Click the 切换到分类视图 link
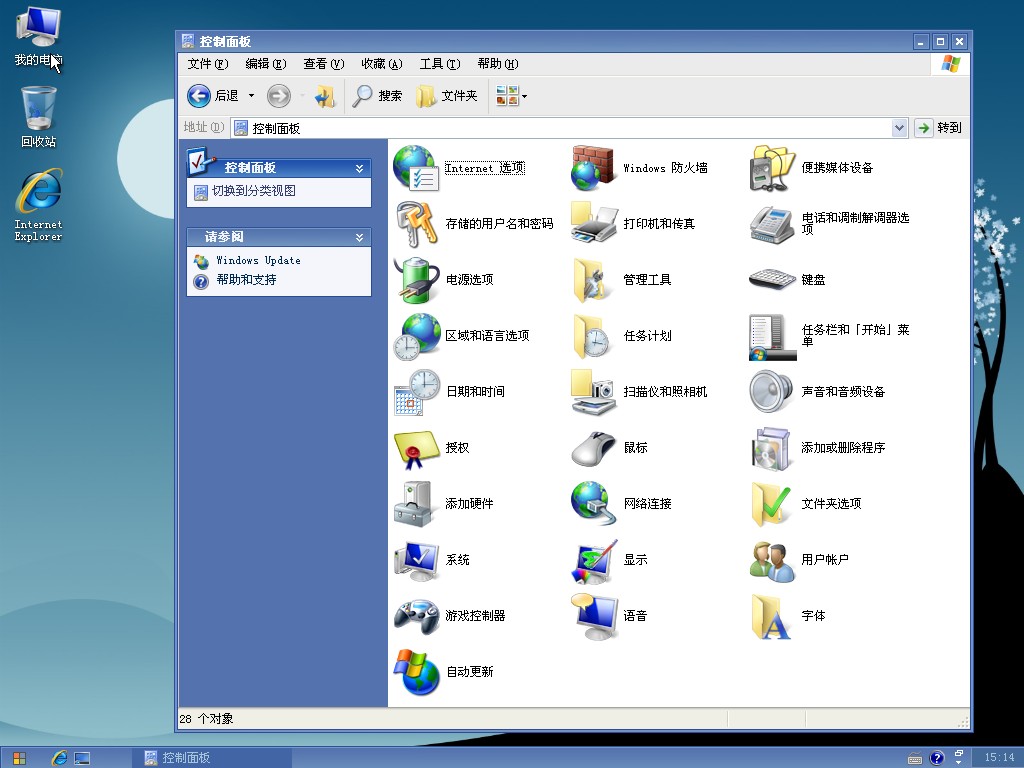The height and width of the screenshot is (768, 1024). (x=253, y=191)
